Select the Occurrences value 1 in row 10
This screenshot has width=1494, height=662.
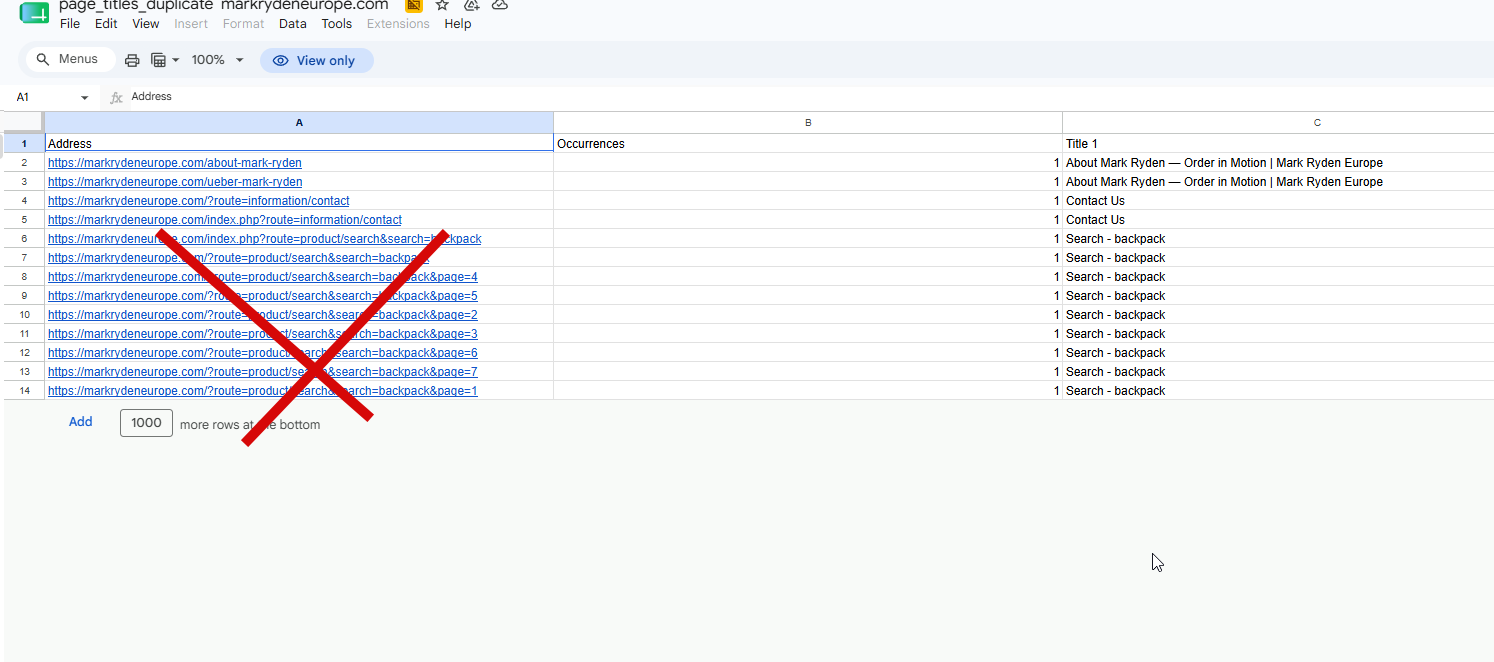(808, 315)
